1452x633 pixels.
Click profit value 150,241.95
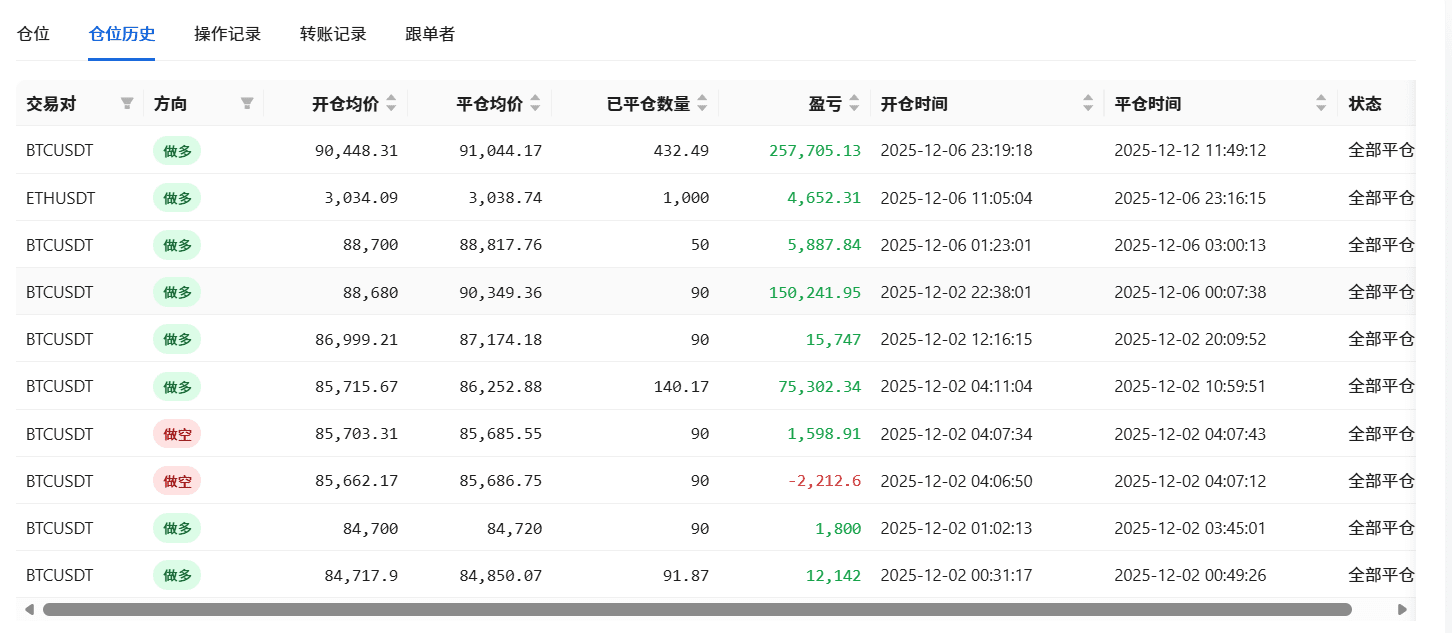coord(815,292)
